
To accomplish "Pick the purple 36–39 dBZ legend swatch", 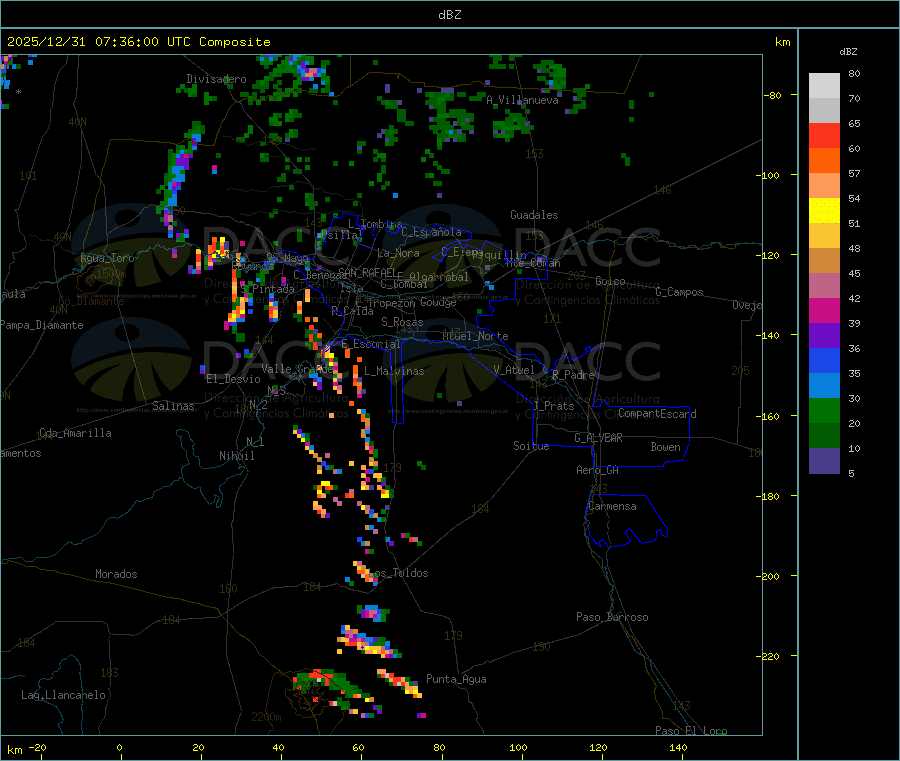I will (x=824, y=336).
